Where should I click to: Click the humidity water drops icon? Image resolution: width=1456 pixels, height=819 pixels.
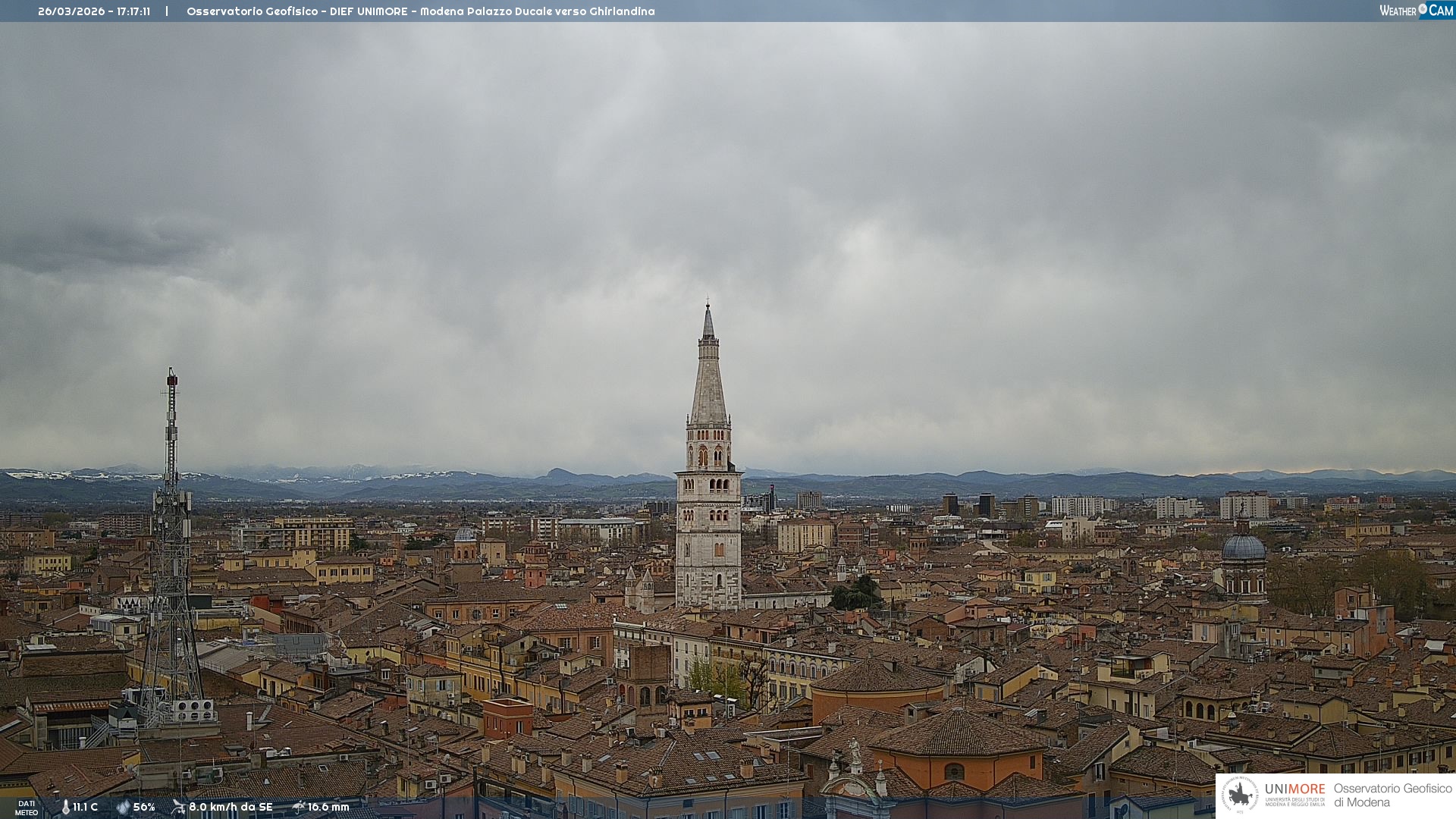pyautogui.click(x=123, y=807)
